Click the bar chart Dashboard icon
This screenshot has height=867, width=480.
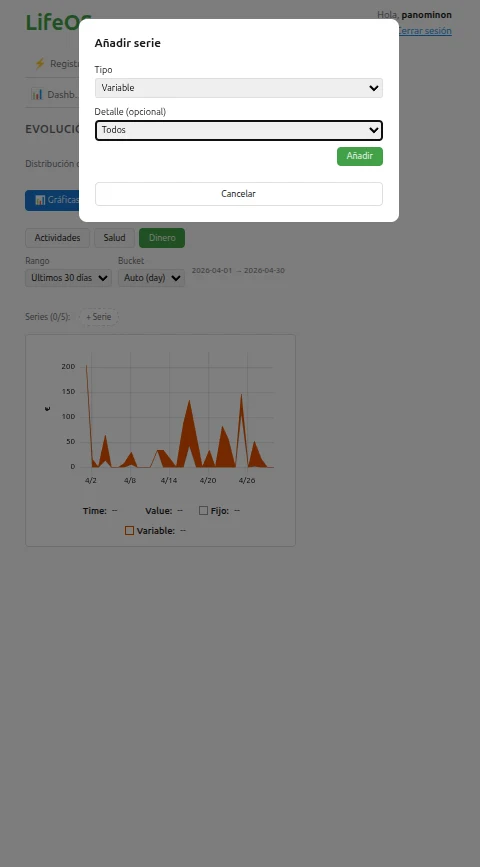37,94
